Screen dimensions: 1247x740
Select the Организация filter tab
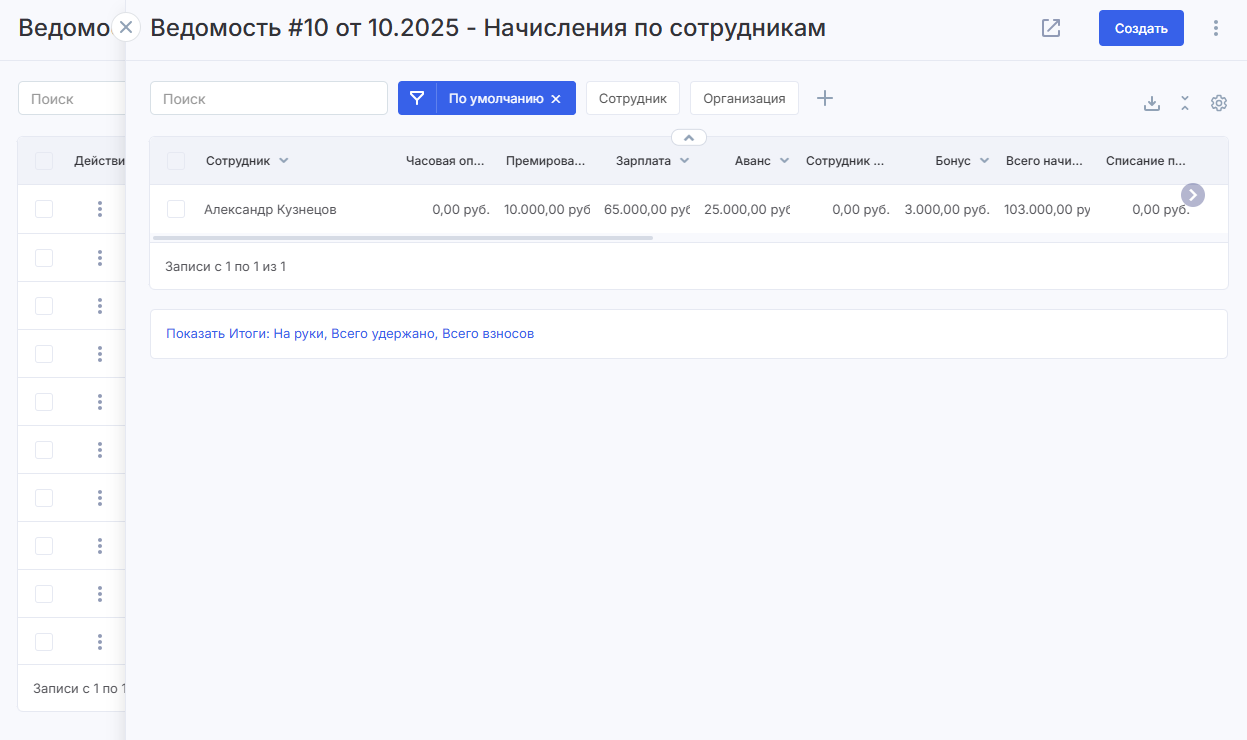coord(744,98)
